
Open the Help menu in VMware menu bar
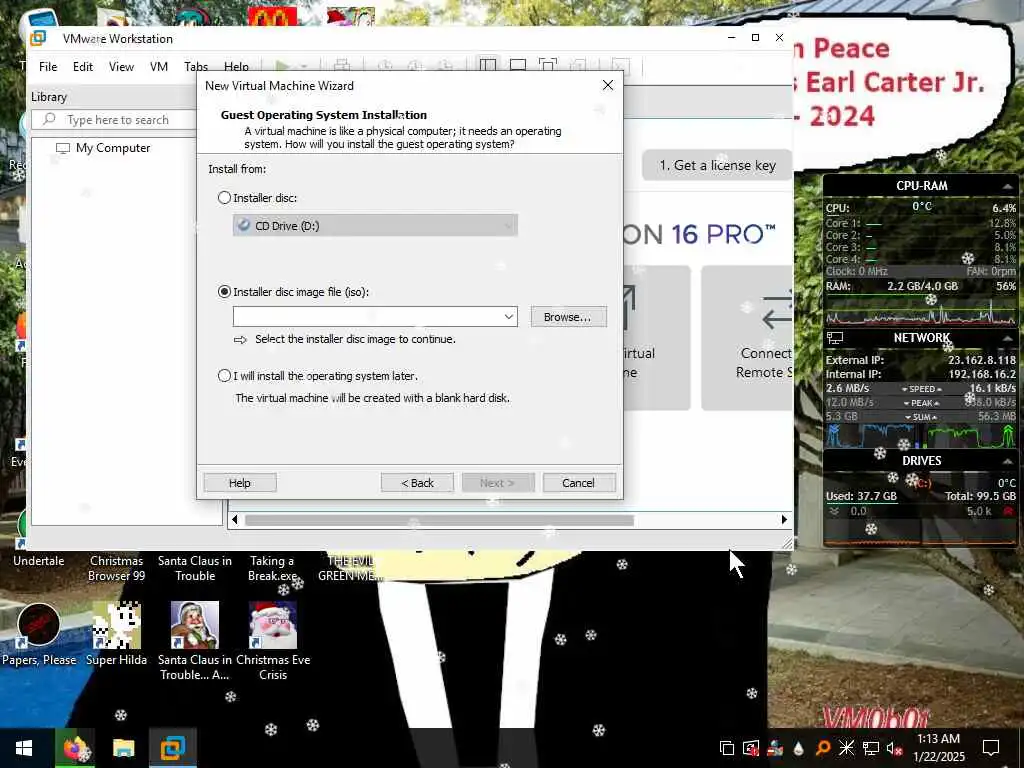pos(236,67)
